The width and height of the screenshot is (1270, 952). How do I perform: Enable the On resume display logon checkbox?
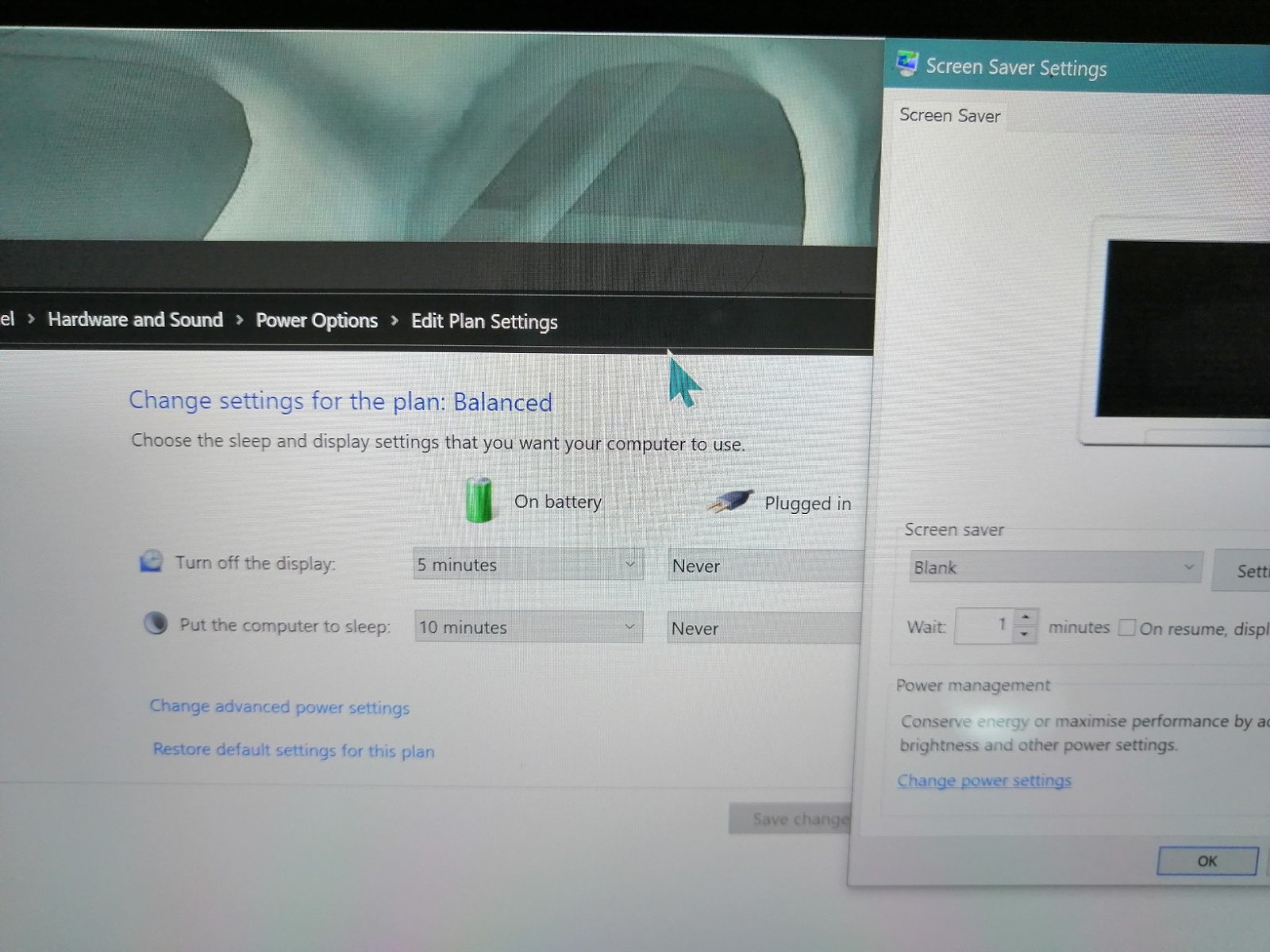1127,628
